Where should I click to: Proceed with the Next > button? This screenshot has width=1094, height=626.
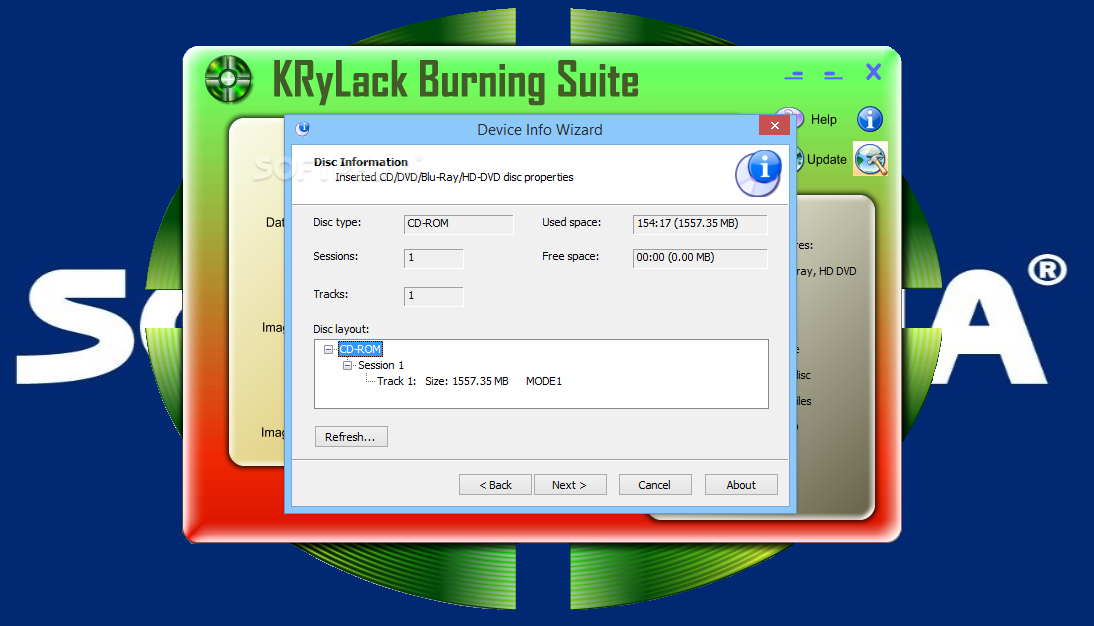(x=570, y=485)
